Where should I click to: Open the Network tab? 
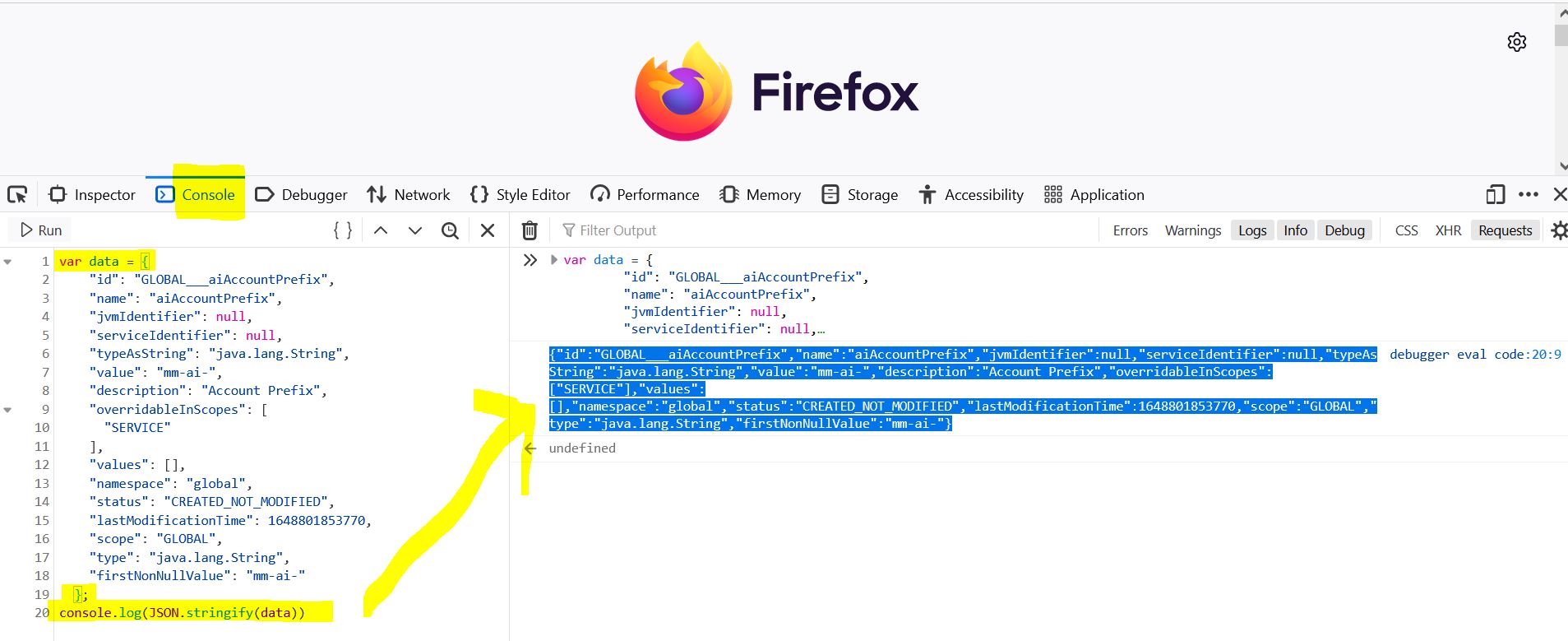tap(409, 195)
